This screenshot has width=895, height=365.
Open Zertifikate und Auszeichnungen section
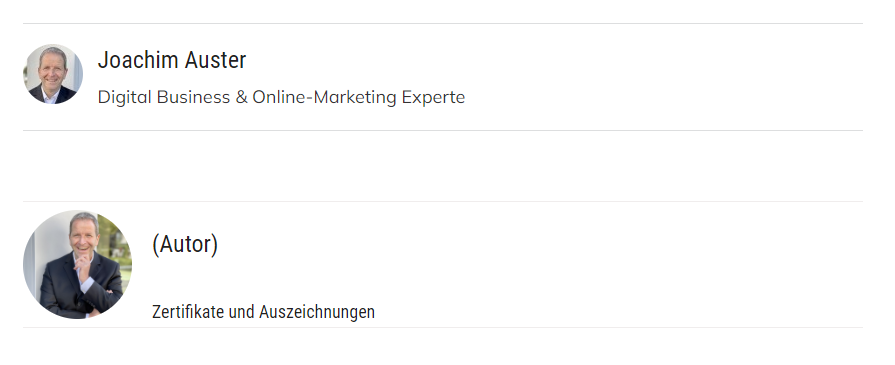click(263, 312)
